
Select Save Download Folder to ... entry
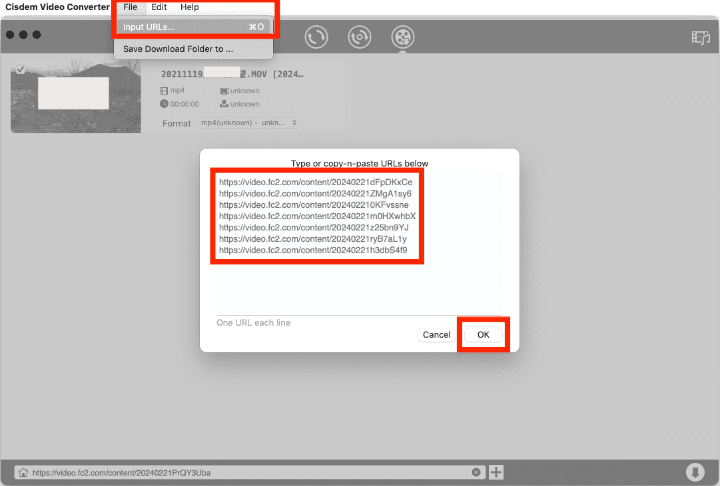pos(178,48)
